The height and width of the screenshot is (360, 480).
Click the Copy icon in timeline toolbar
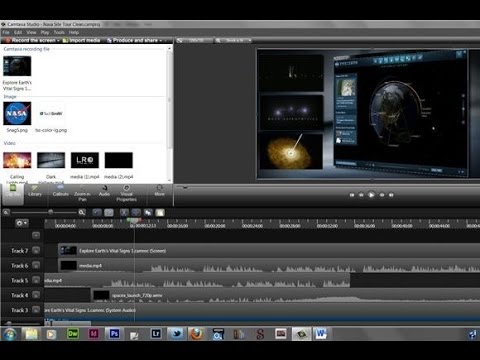[148, 212]
